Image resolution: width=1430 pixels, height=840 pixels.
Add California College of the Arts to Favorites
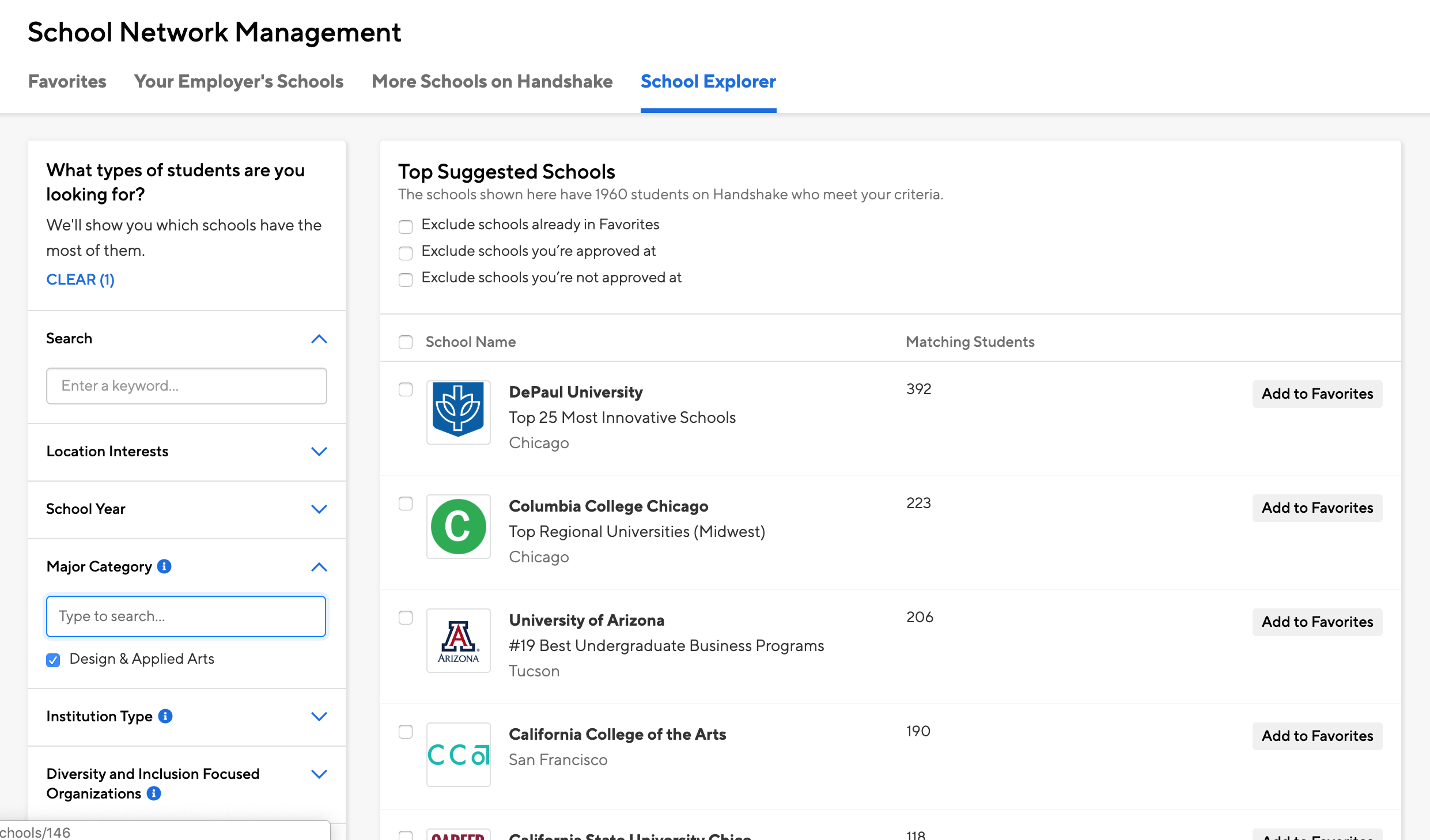click(1317, 736)
